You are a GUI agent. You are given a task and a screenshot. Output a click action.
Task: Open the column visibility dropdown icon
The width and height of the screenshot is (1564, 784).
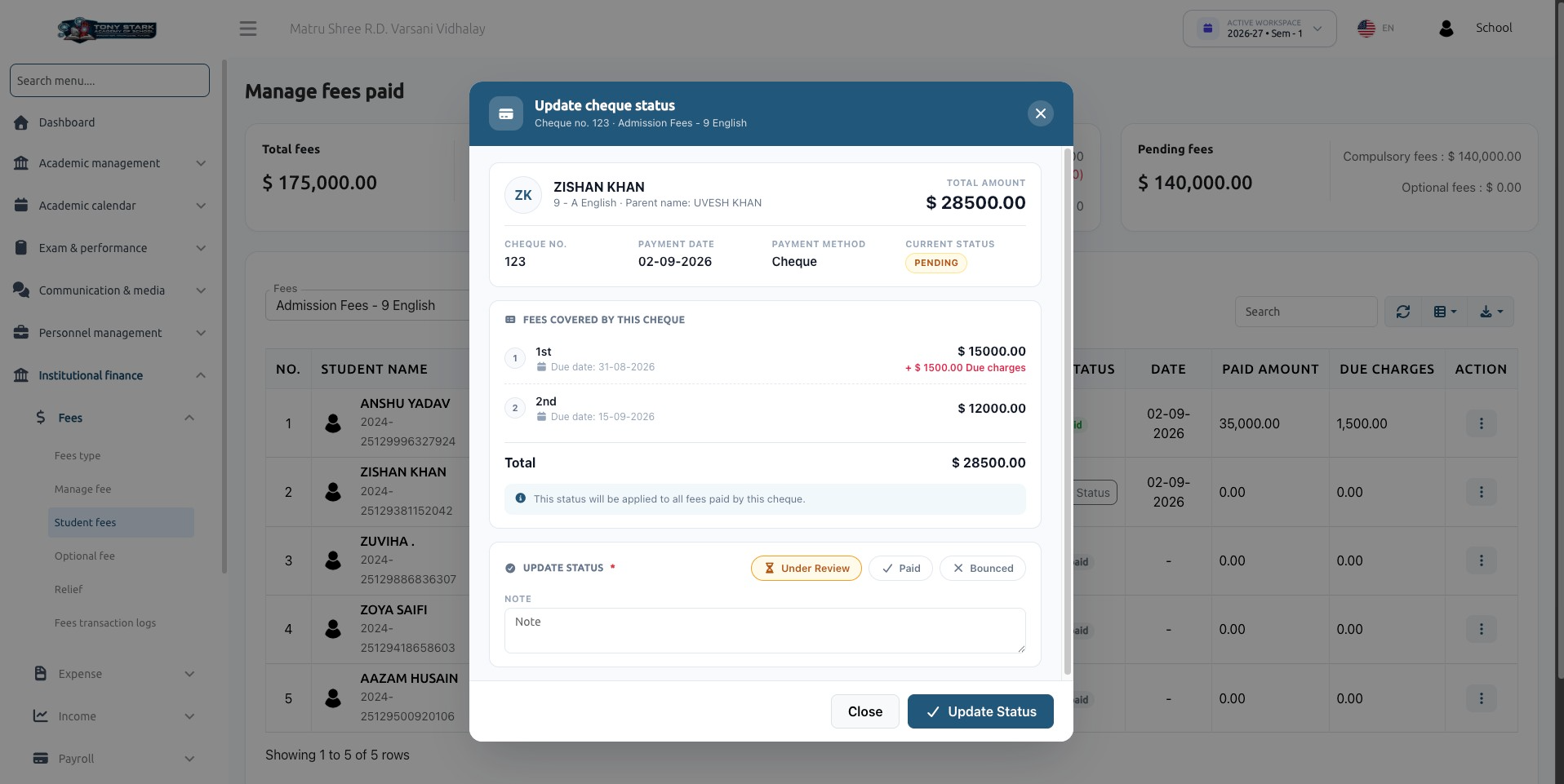1444,312
